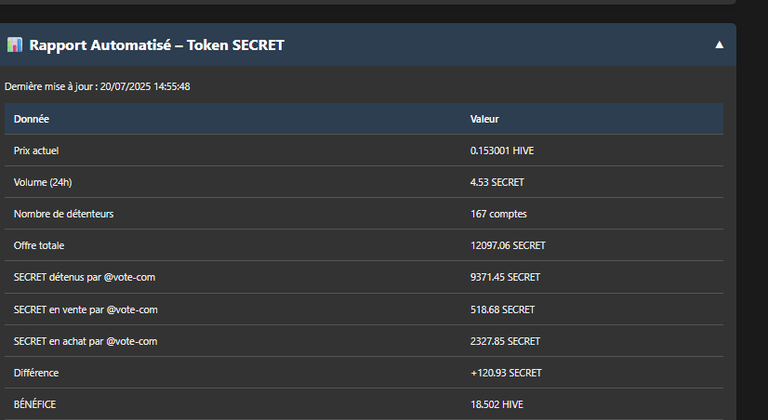Click the 4.53 SECRET volume value
This screenshot has width=768, height=420.
tap(497, 182)
